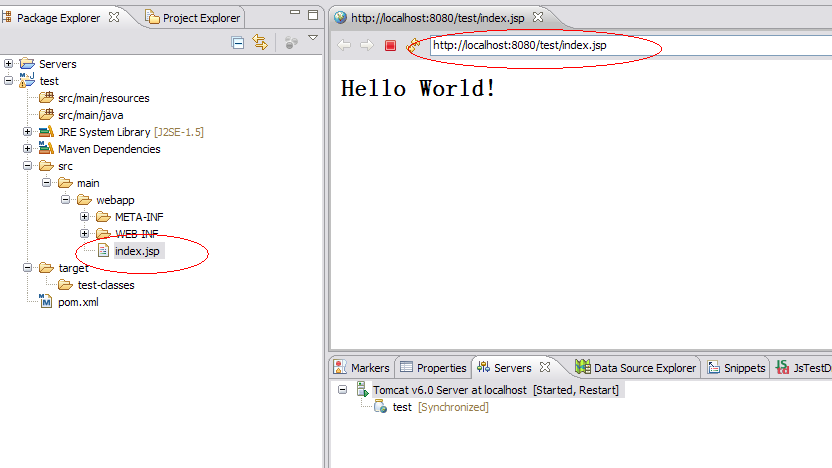Image resolution: width=832 pixels, height=468 pixels.
Task: Expand the META-INF folder
Action: (84, 216)
